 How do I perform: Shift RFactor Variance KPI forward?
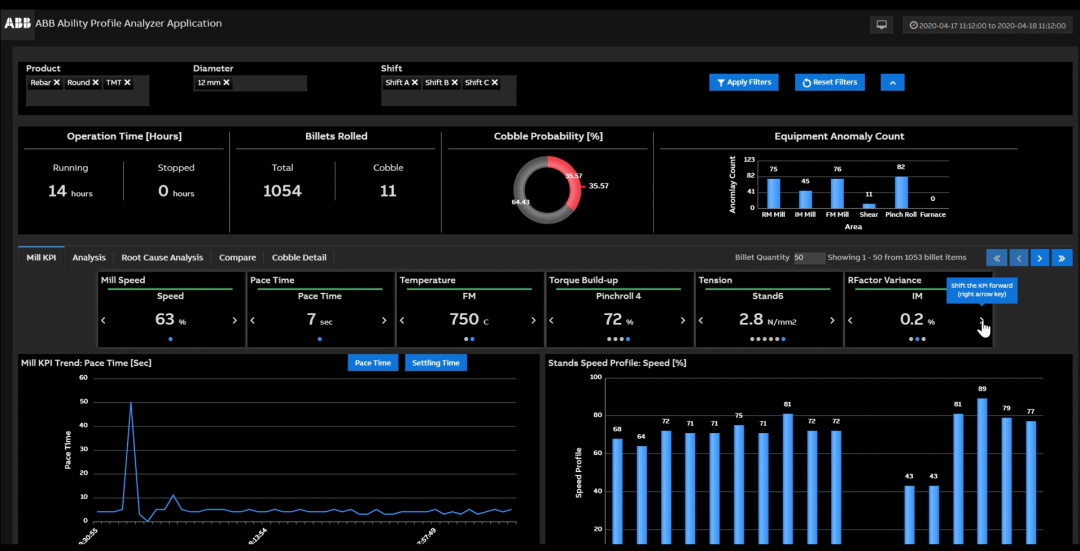click(982, 320)
